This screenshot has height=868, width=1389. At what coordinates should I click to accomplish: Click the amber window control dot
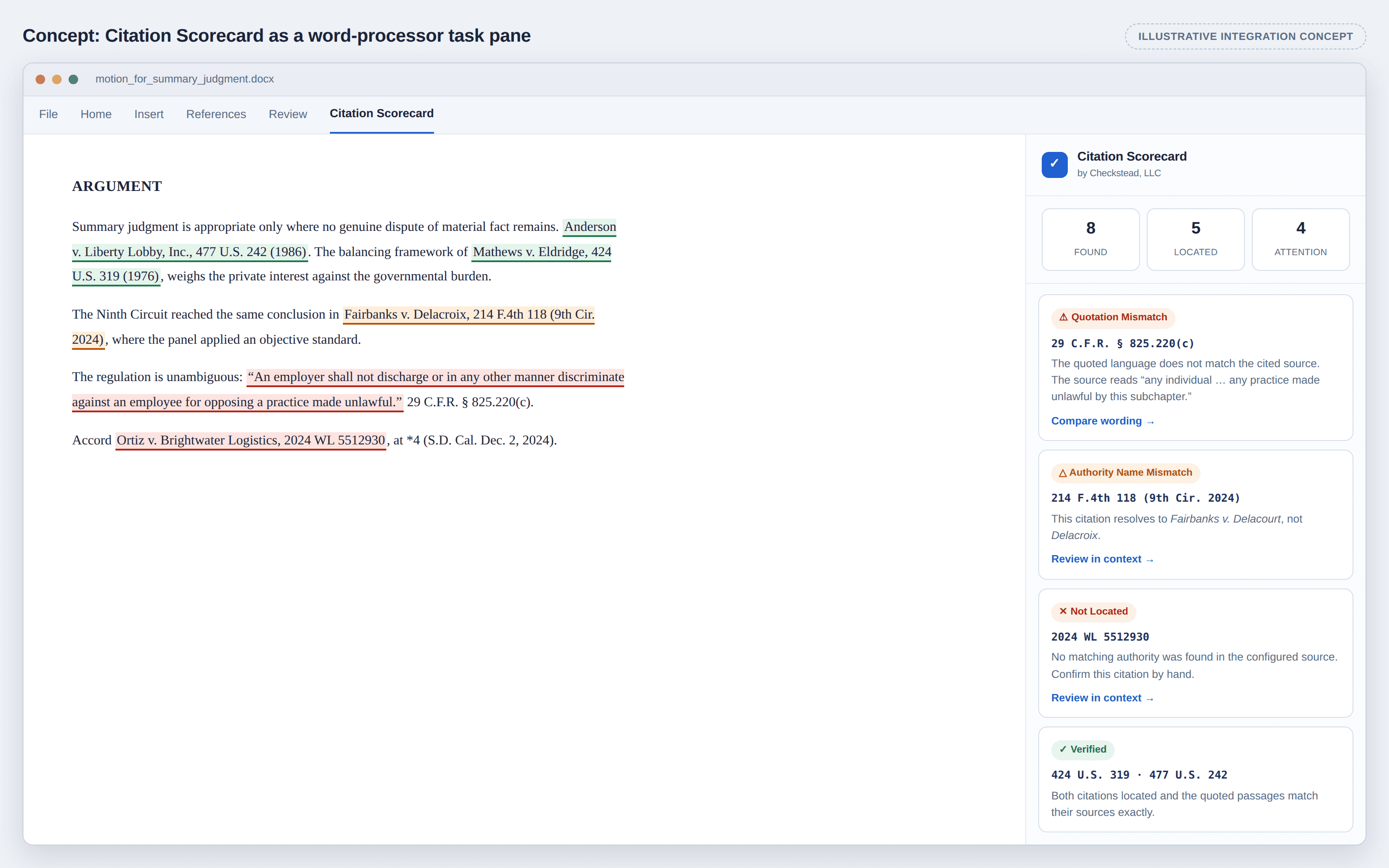coord(57,79)
